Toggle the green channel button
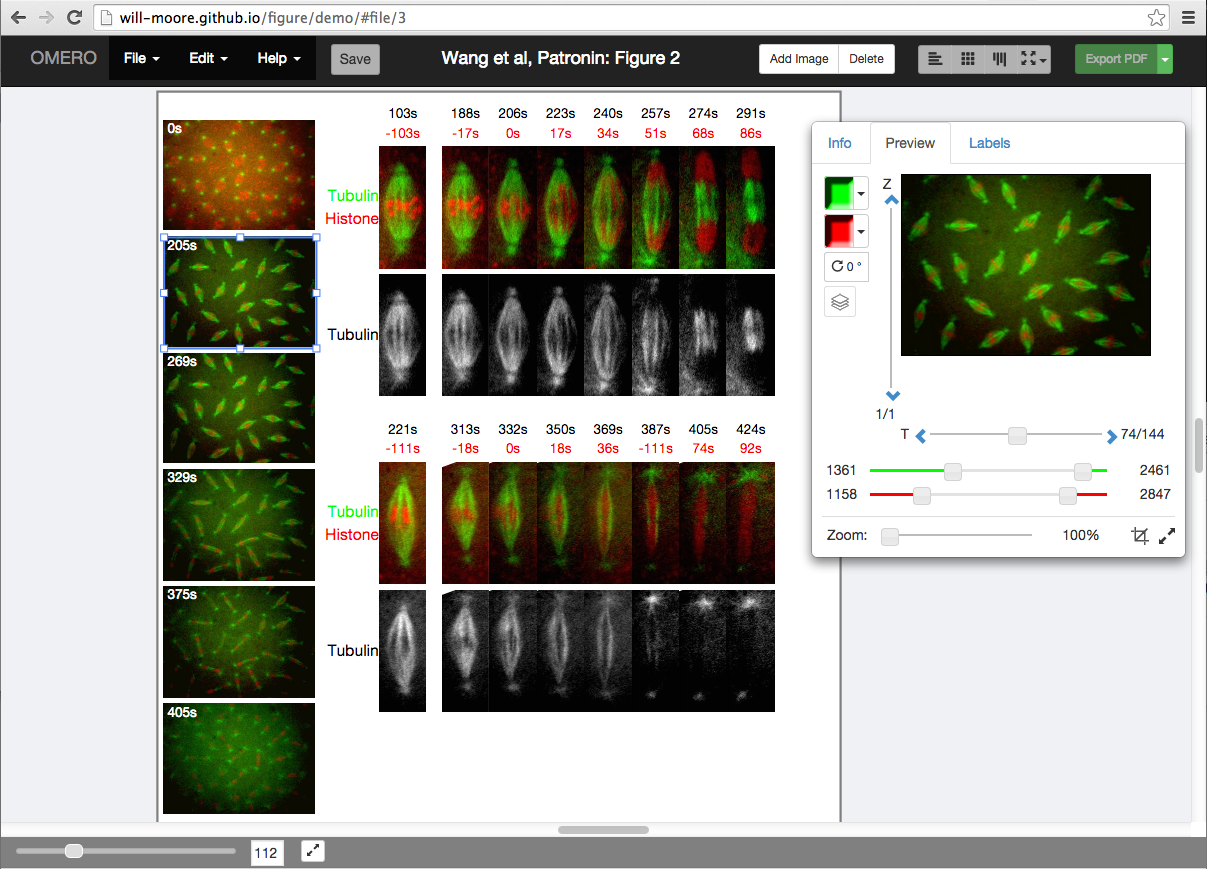The image size is (1207, 869). pos(840,193)
